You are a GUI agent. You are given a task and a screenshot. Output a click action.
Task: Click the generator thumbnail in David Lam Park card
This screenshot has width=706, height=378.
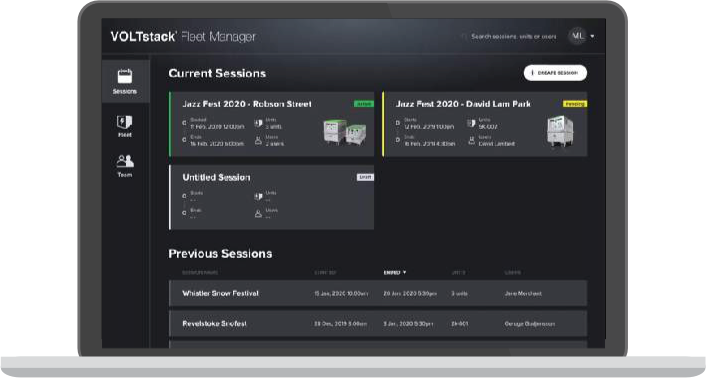click(x=560, y=131)
